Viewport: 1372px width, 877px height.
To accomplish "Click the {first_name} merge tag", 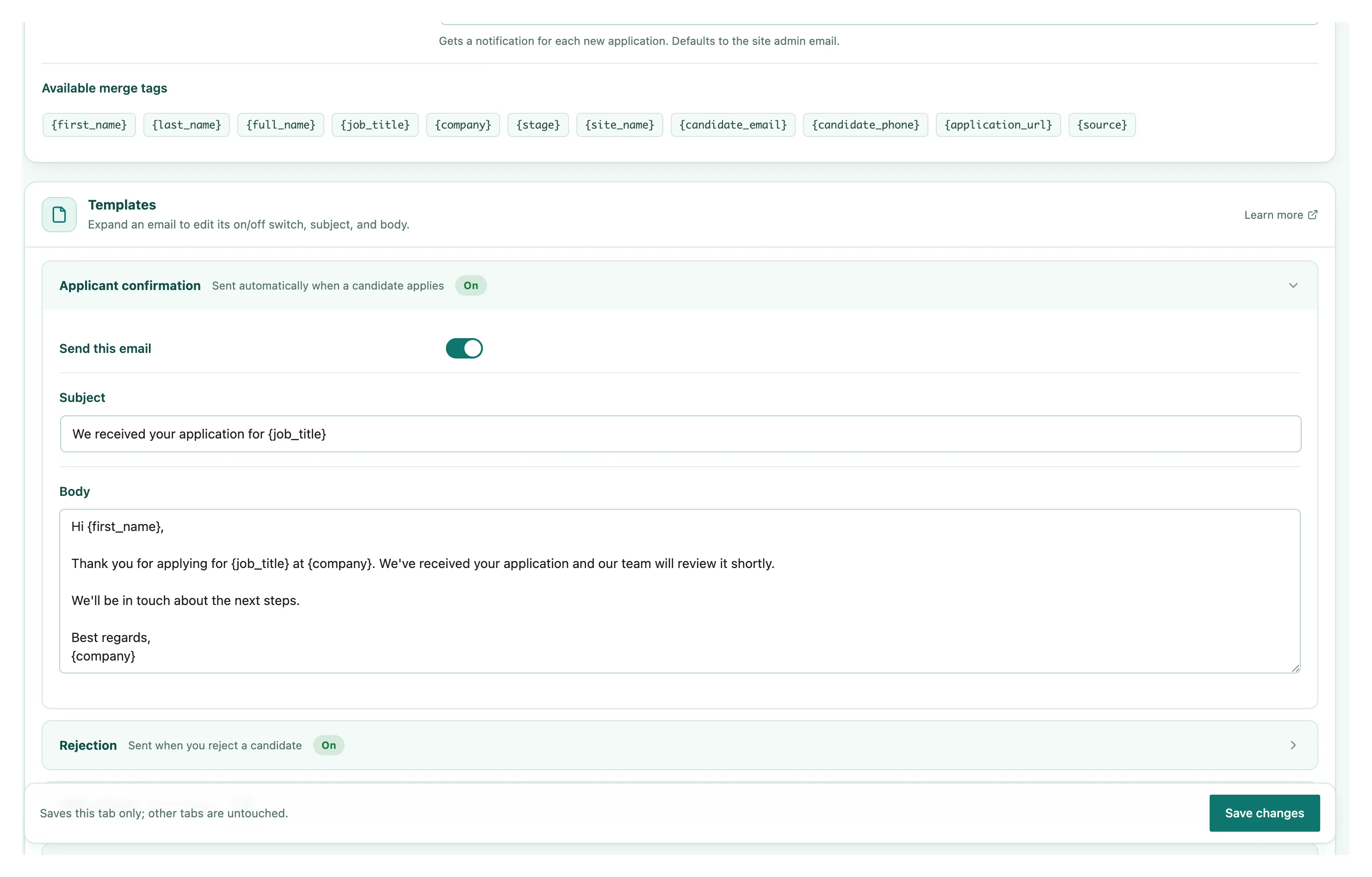I will pyautogui.click(x=89, y=125).
